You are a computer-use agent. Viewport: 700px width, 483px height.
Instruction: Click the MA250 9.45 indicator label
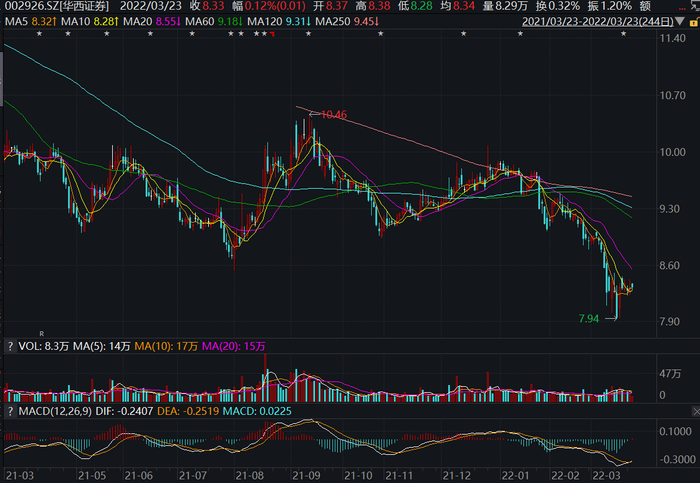point(347,21)
